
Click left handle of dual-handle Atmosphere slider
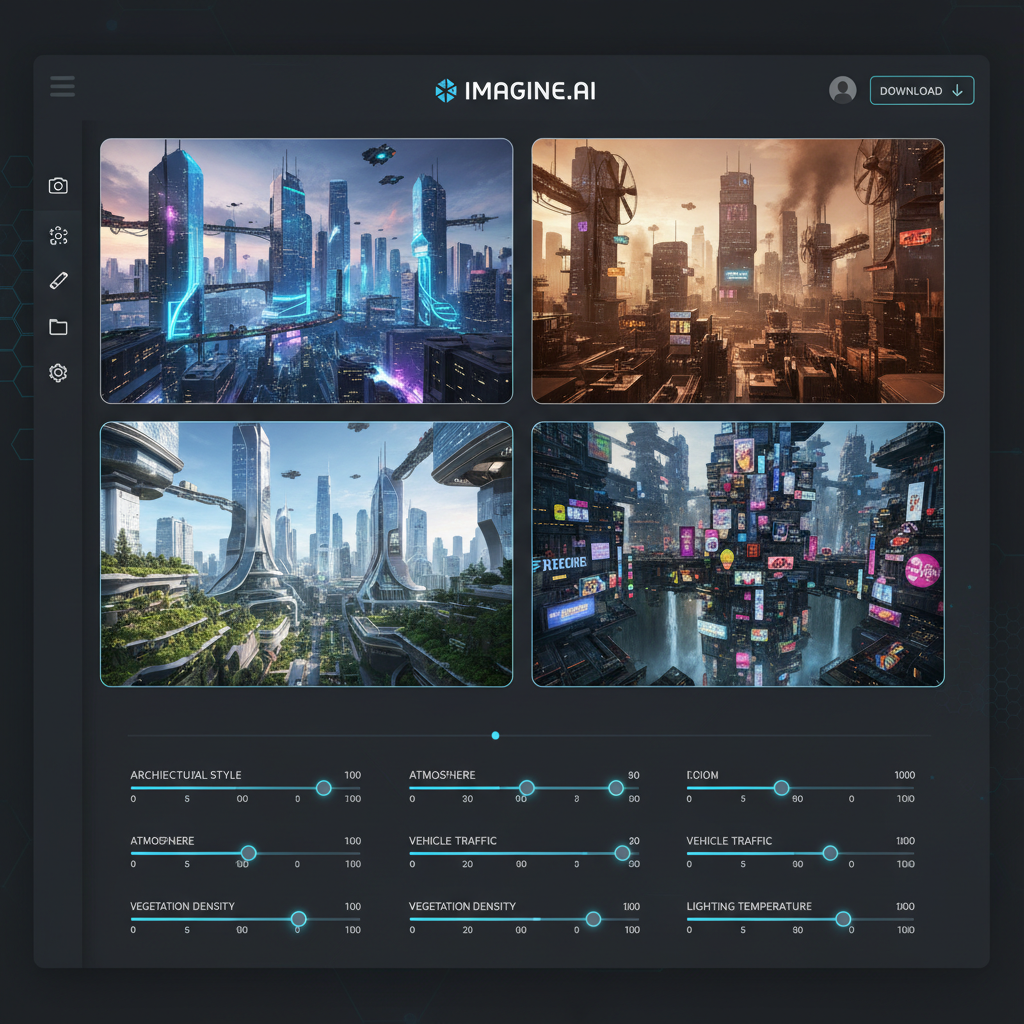526,788
